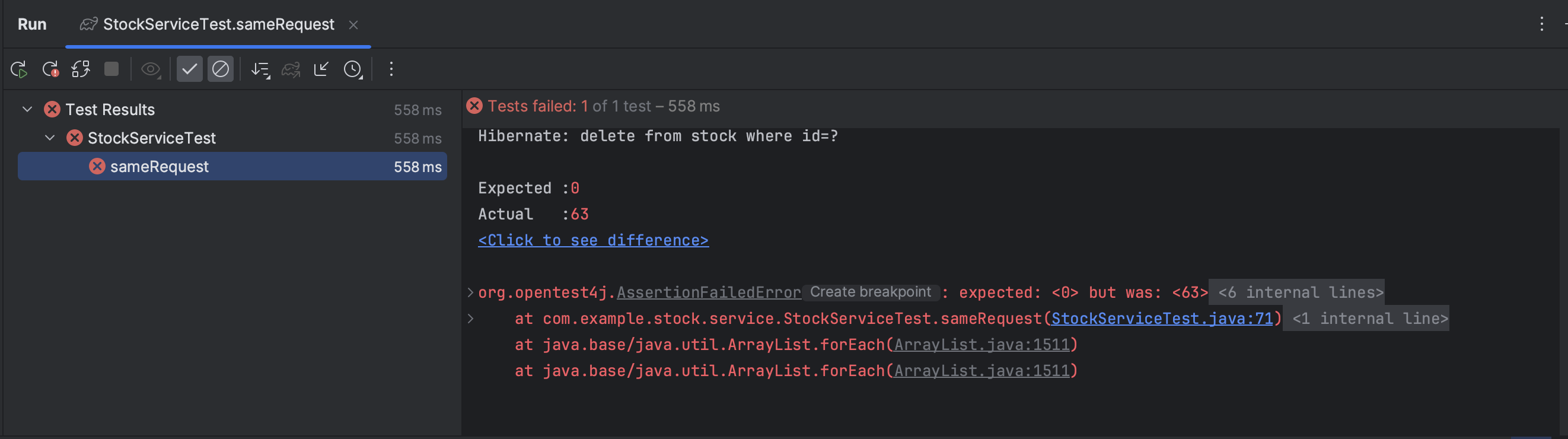This screenshot has height=439, width=1568.
Task: Toggle auto-test rerun icon
Action: [x=81, y=69]
